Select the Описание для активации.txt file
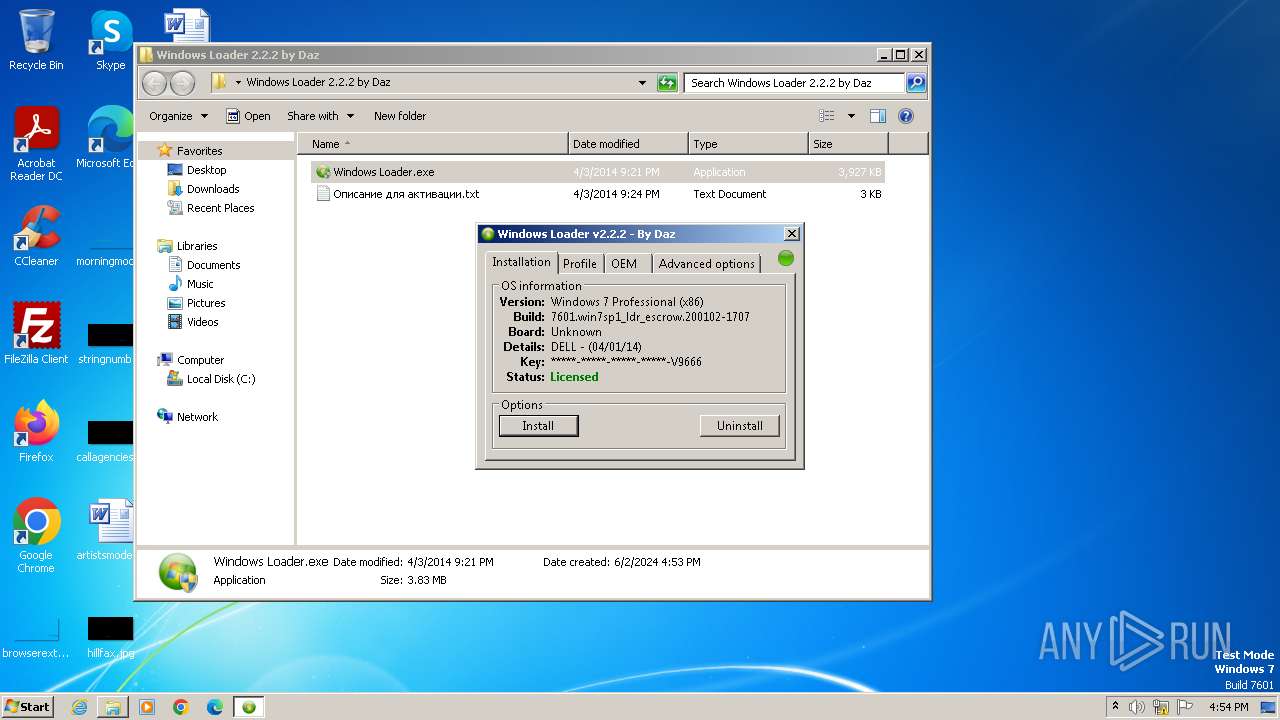The height and width of the screenshot is (720, 1280). [x=598, y=194]
